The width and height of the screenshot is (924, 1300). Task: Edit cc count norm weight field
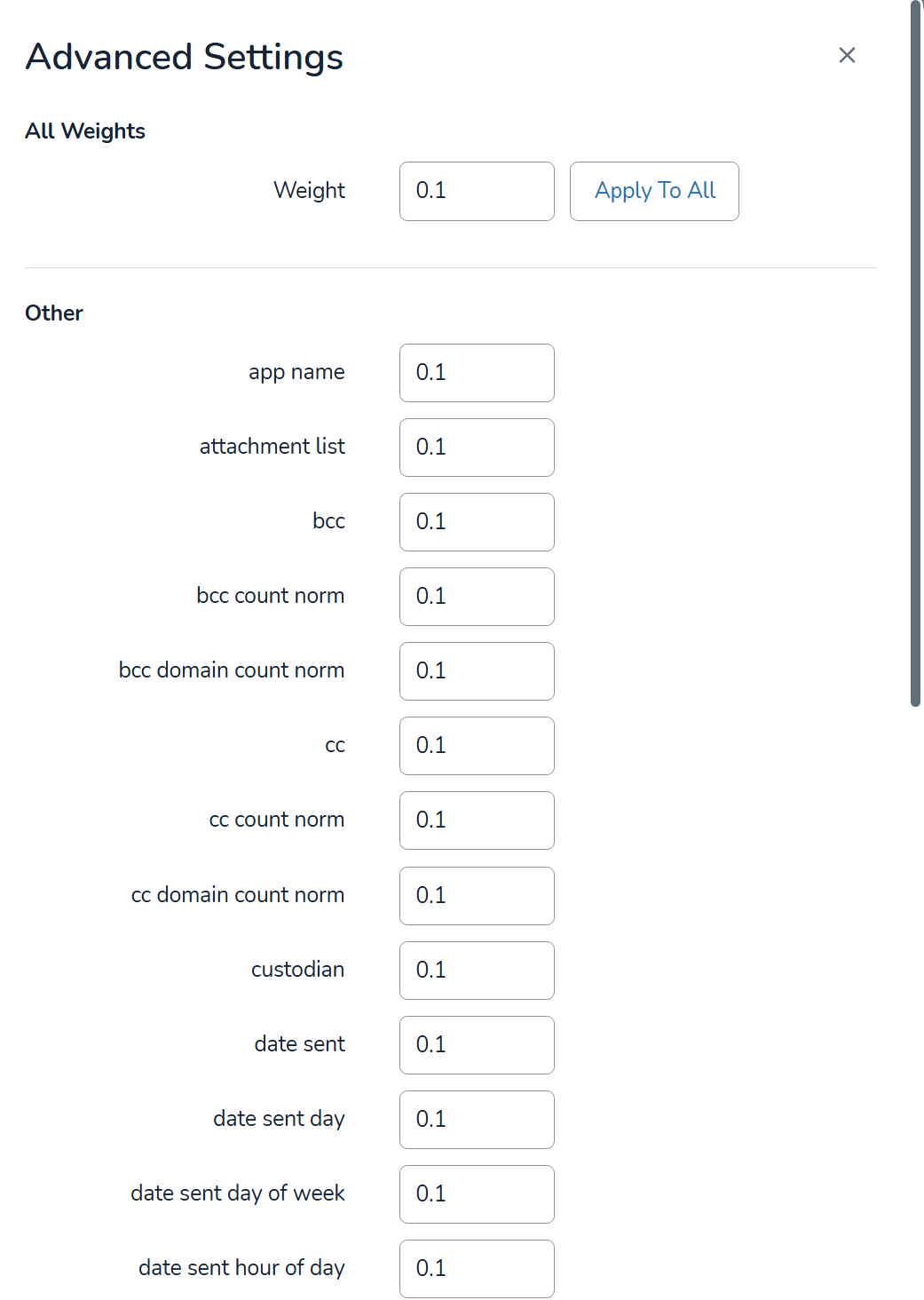(x=477, y=820)
